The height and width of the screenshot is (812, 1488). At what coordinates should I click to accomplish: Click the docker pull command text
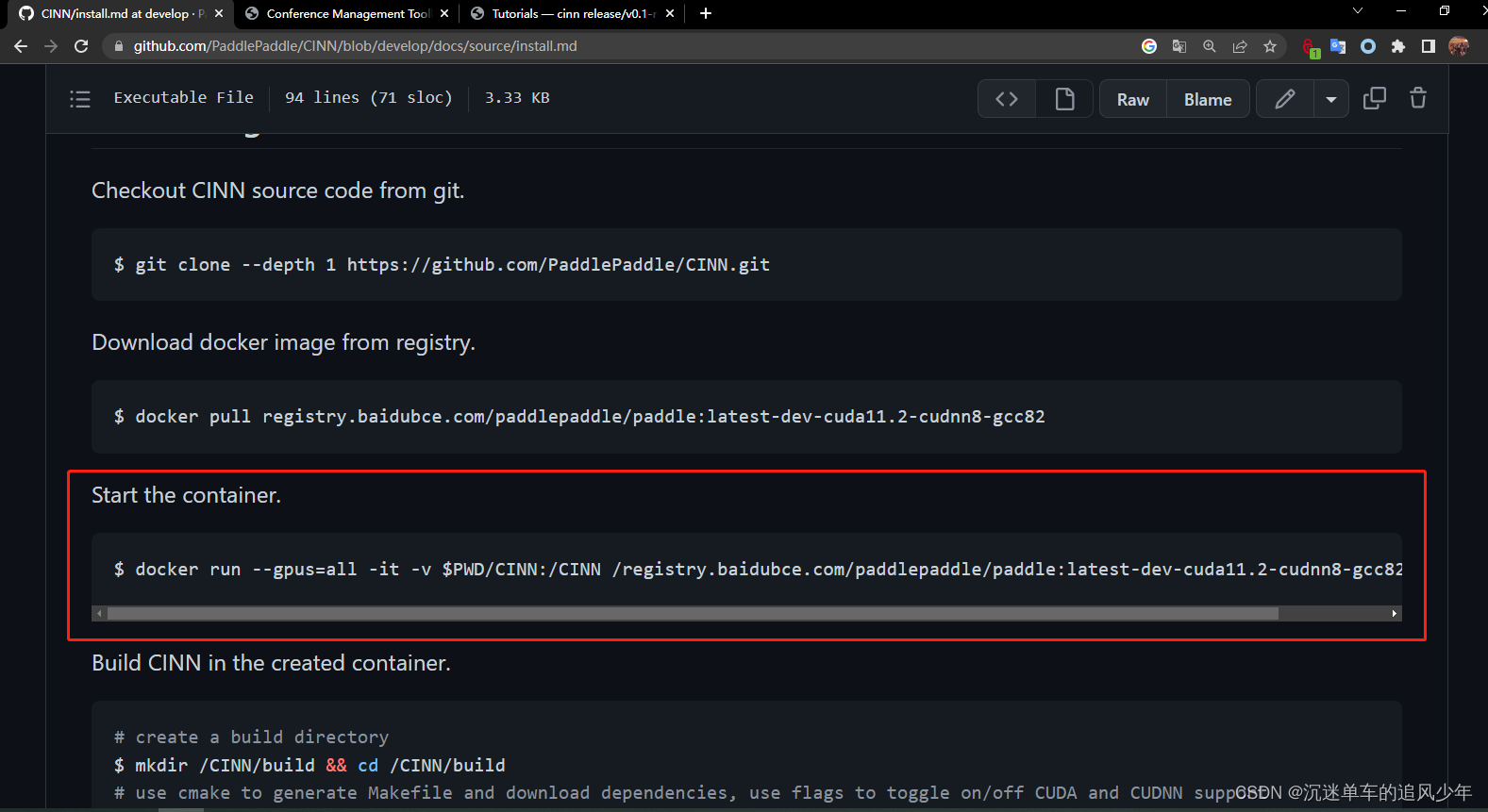[579, 417]
